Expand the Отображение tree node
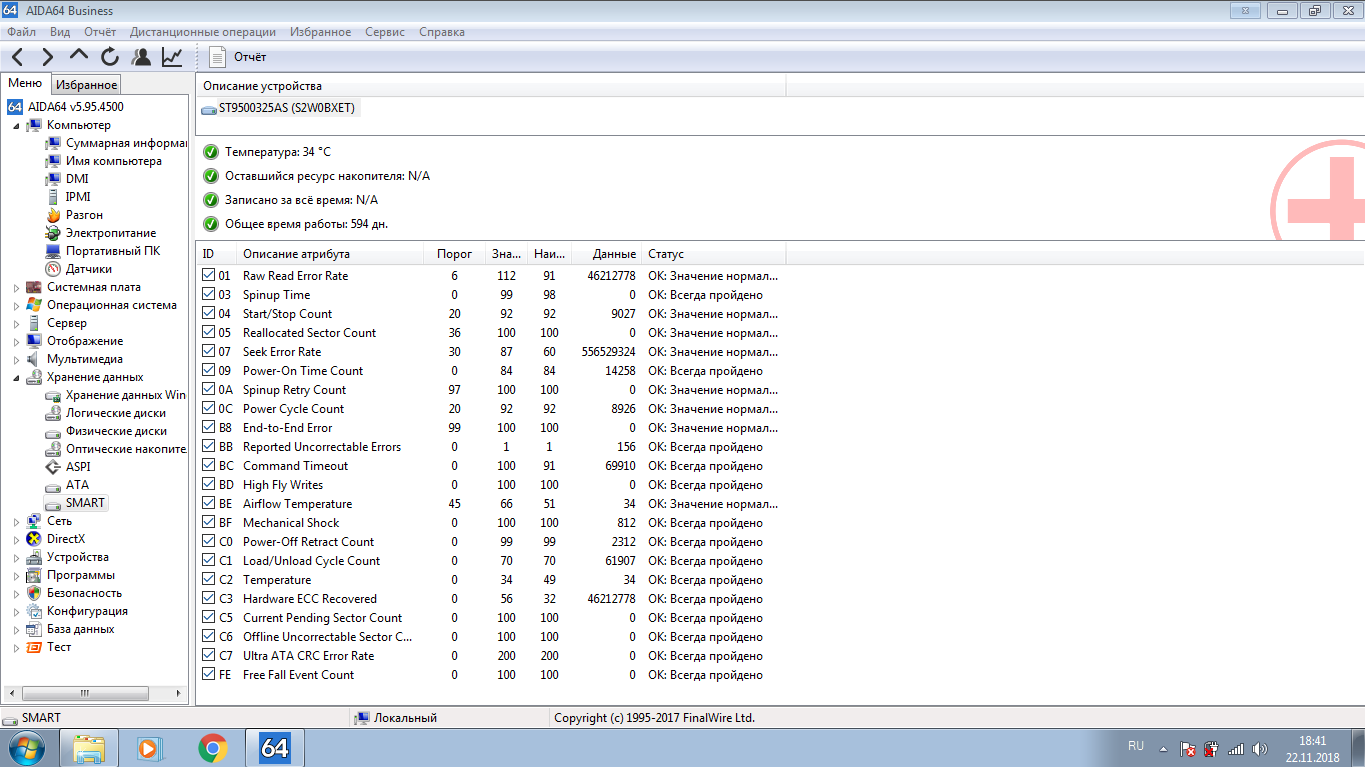This screenshot has height=767, width=1365. [16, 342]
